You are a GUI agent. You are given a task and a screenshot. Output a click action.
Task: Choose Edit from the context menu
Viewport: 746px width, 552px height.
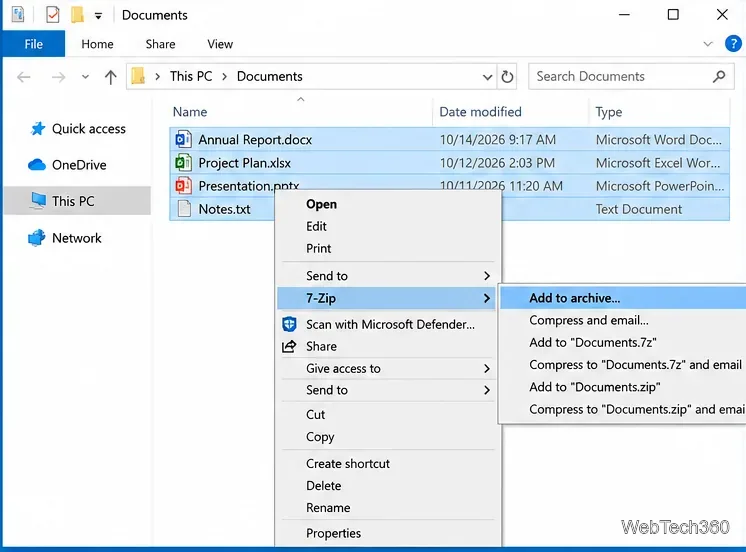click(x=388, y=227)
